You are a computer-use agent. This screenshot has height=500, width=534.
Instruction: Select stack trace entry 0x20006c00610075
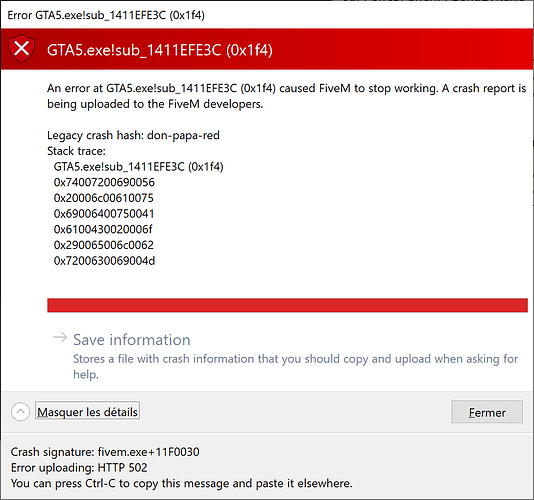(x=104, y=198)
